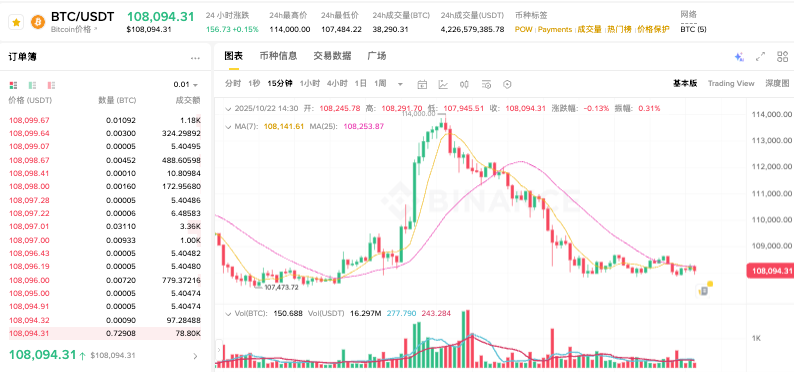Toggle the favorite star for BTC/USDT
Screen dimensions: 794x372
(16, 23)
